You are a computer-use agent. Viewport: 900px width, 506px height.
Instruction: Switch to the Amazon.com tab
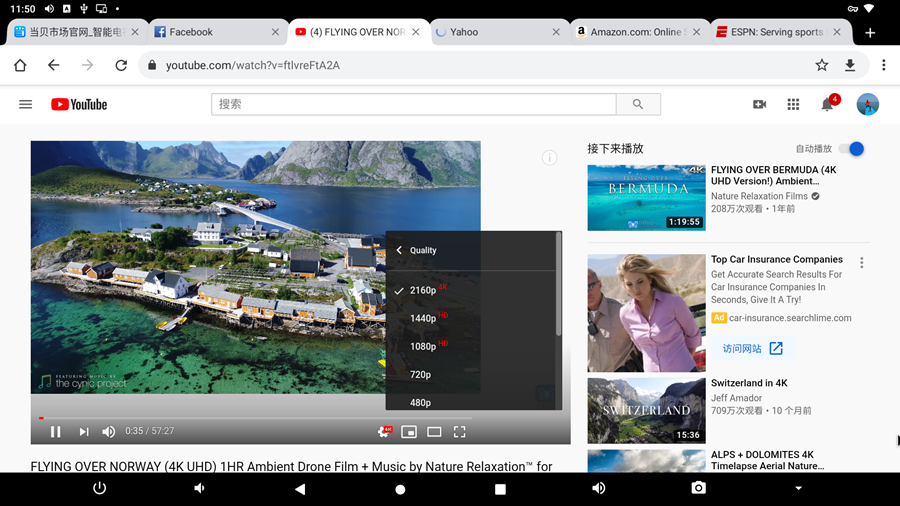pos(634,32)
